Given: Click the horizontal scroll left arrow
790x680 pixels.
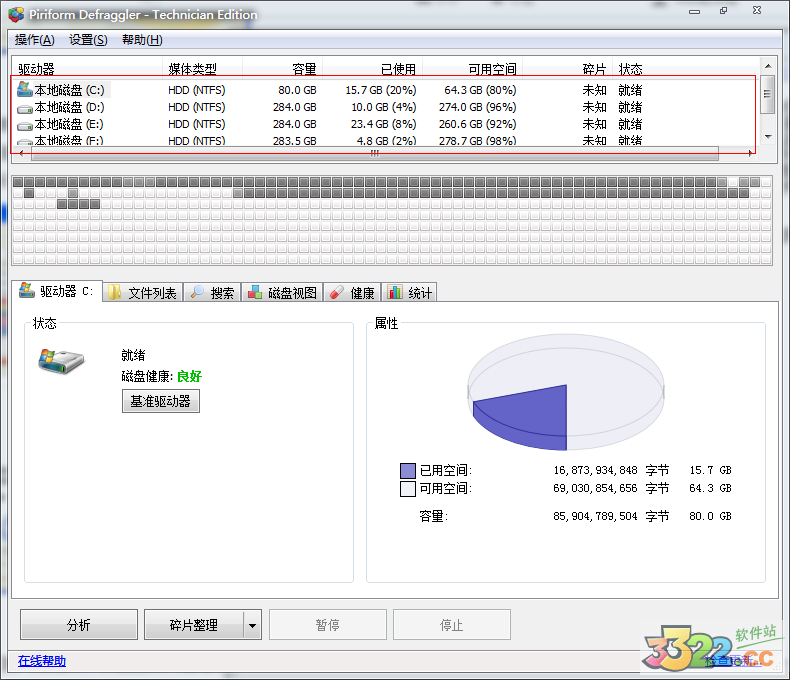Looking at the screenshot, I should 21,154.
